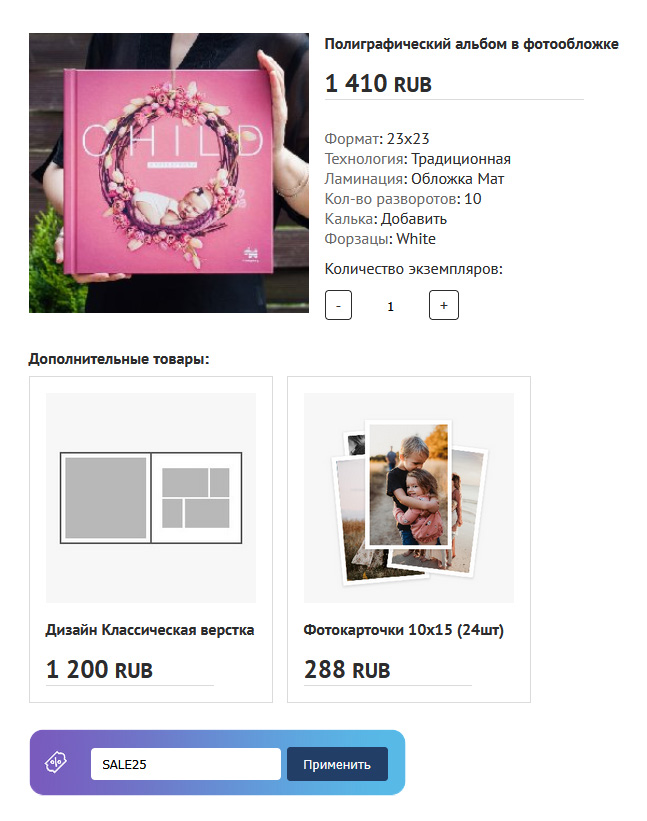Open Дизайн Классическая верстка product title
The height and width of the screenshot is (821, 647).
pos(150,630)
